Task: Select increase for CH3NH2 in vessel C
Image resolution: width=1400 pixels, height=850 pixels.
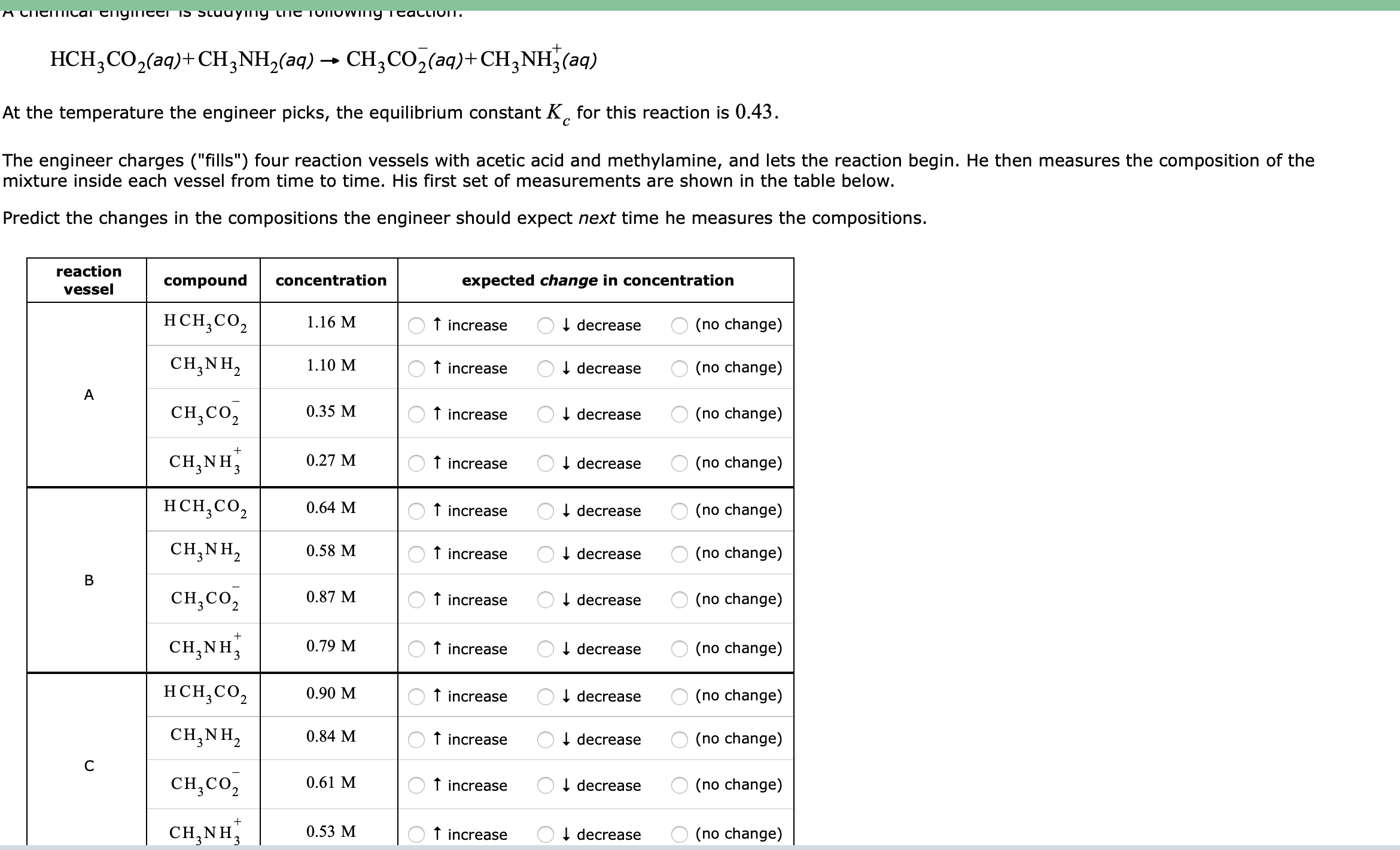Action: pos(416,739)
